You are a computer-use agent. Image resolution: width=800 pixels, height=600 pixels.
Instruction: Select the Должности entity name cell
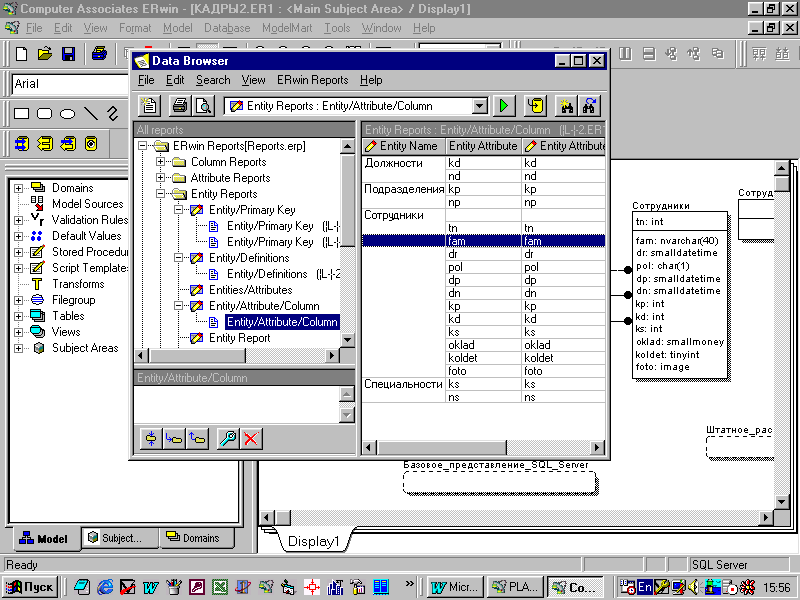click(404, 163)
